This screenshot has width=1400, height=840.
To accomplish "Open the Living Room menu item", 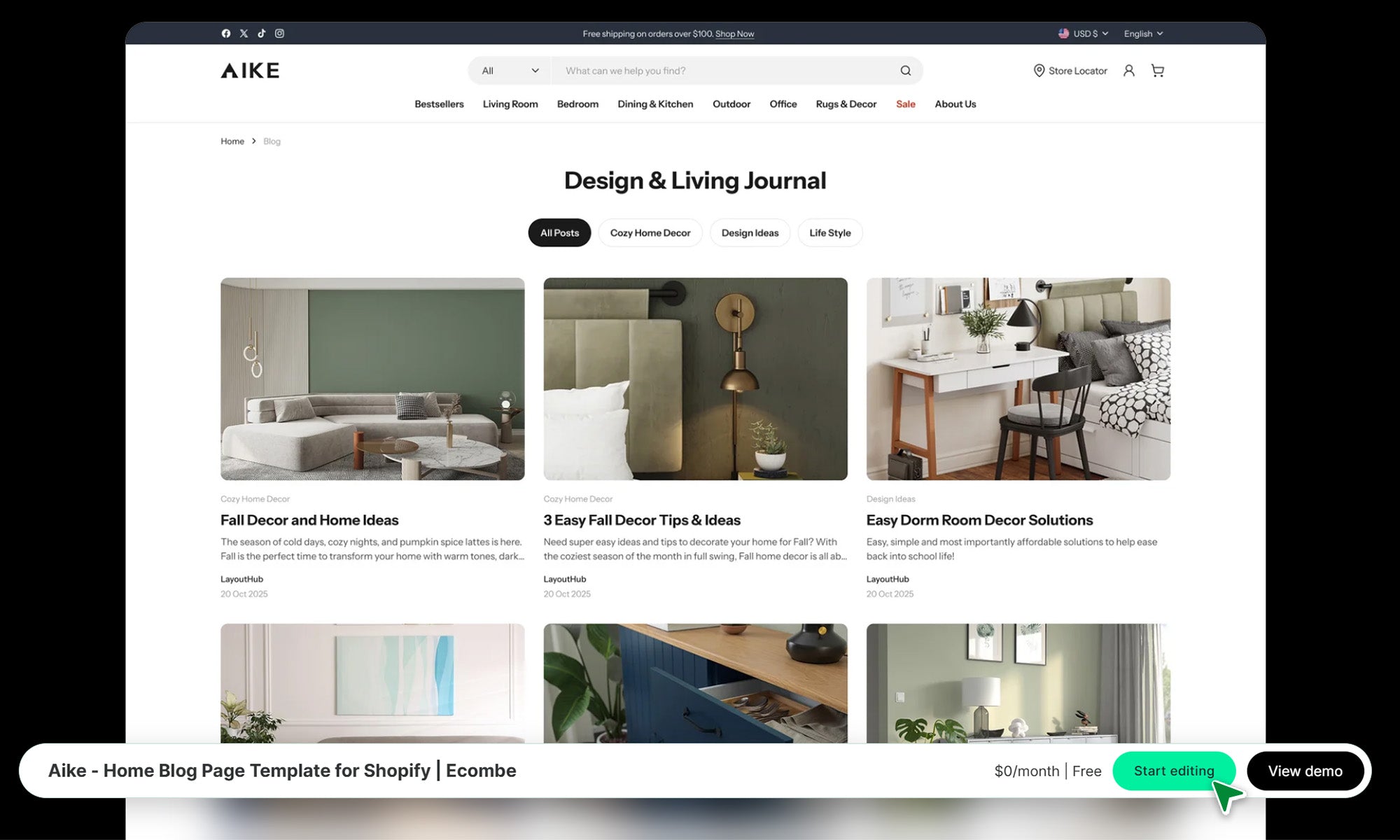I will click(510, 104).
